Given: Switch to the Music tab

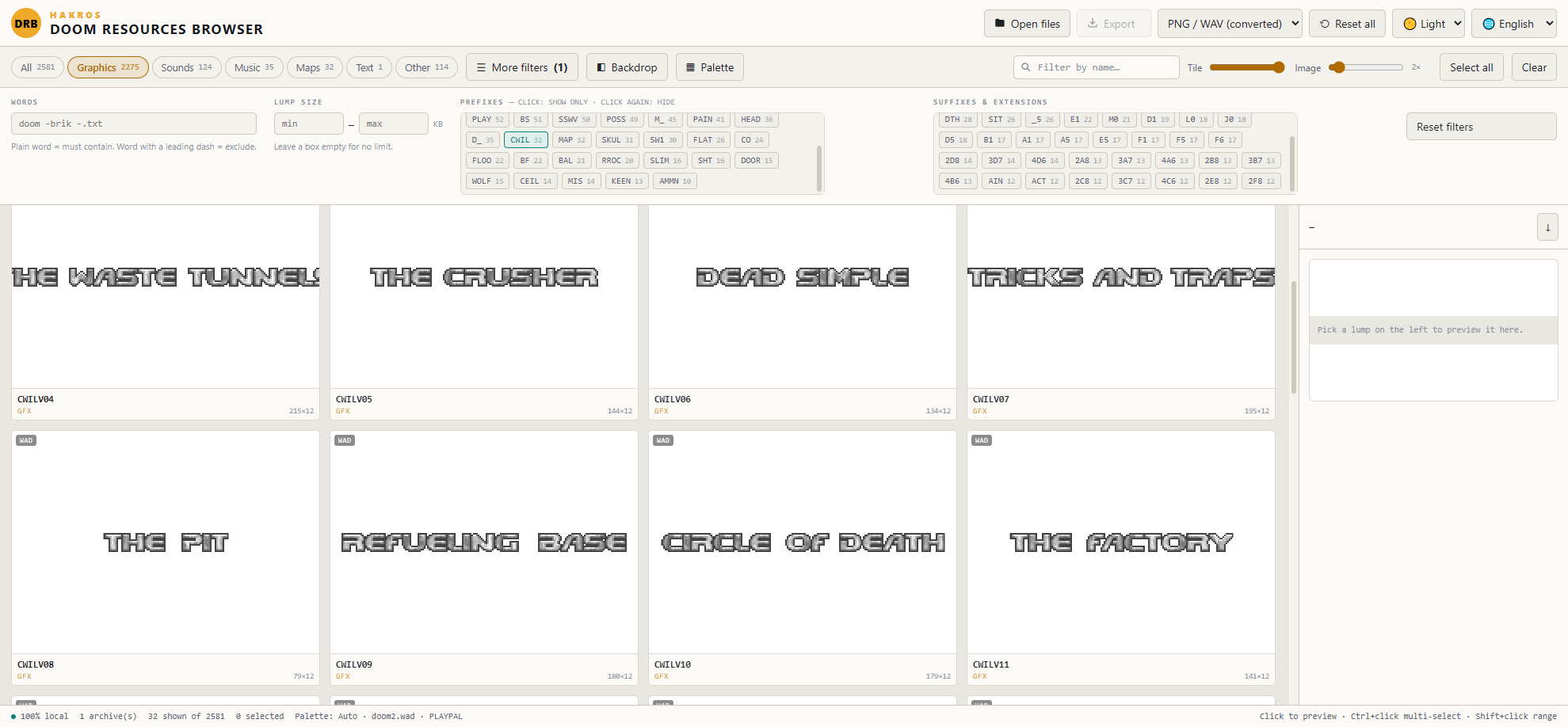Looking at the screenshot, I should [x=254, y=67].
